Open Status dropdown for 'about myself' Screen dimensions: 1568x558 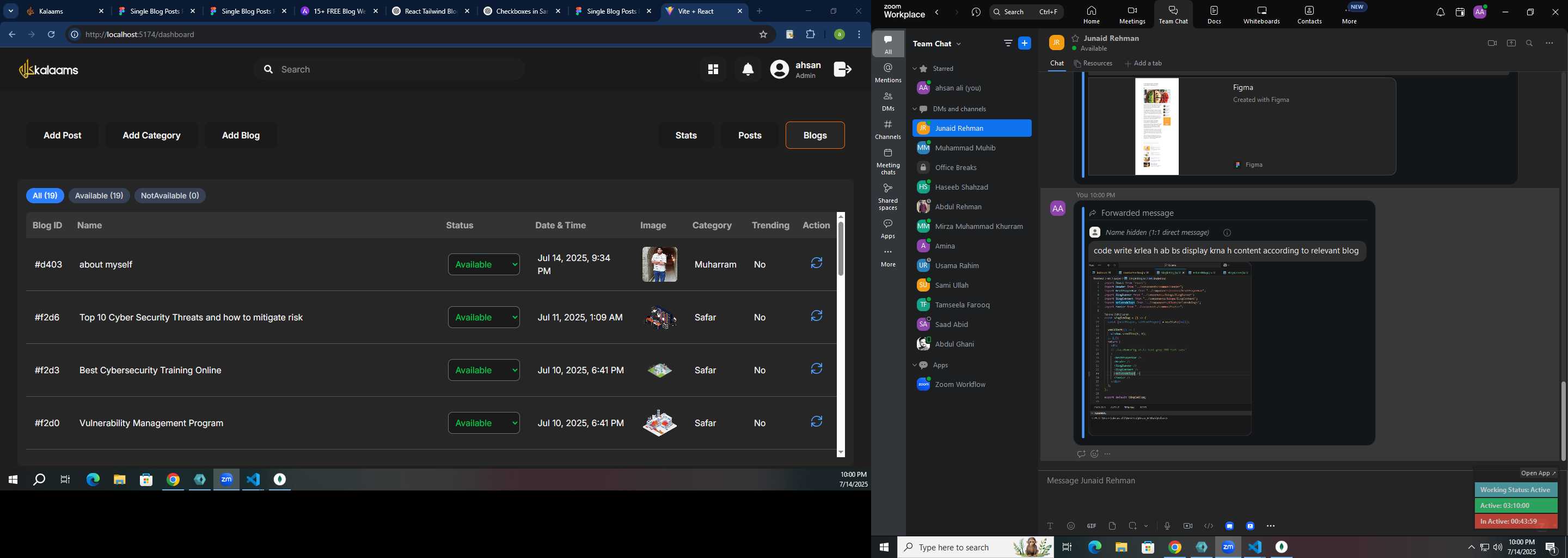coord(484,264)
